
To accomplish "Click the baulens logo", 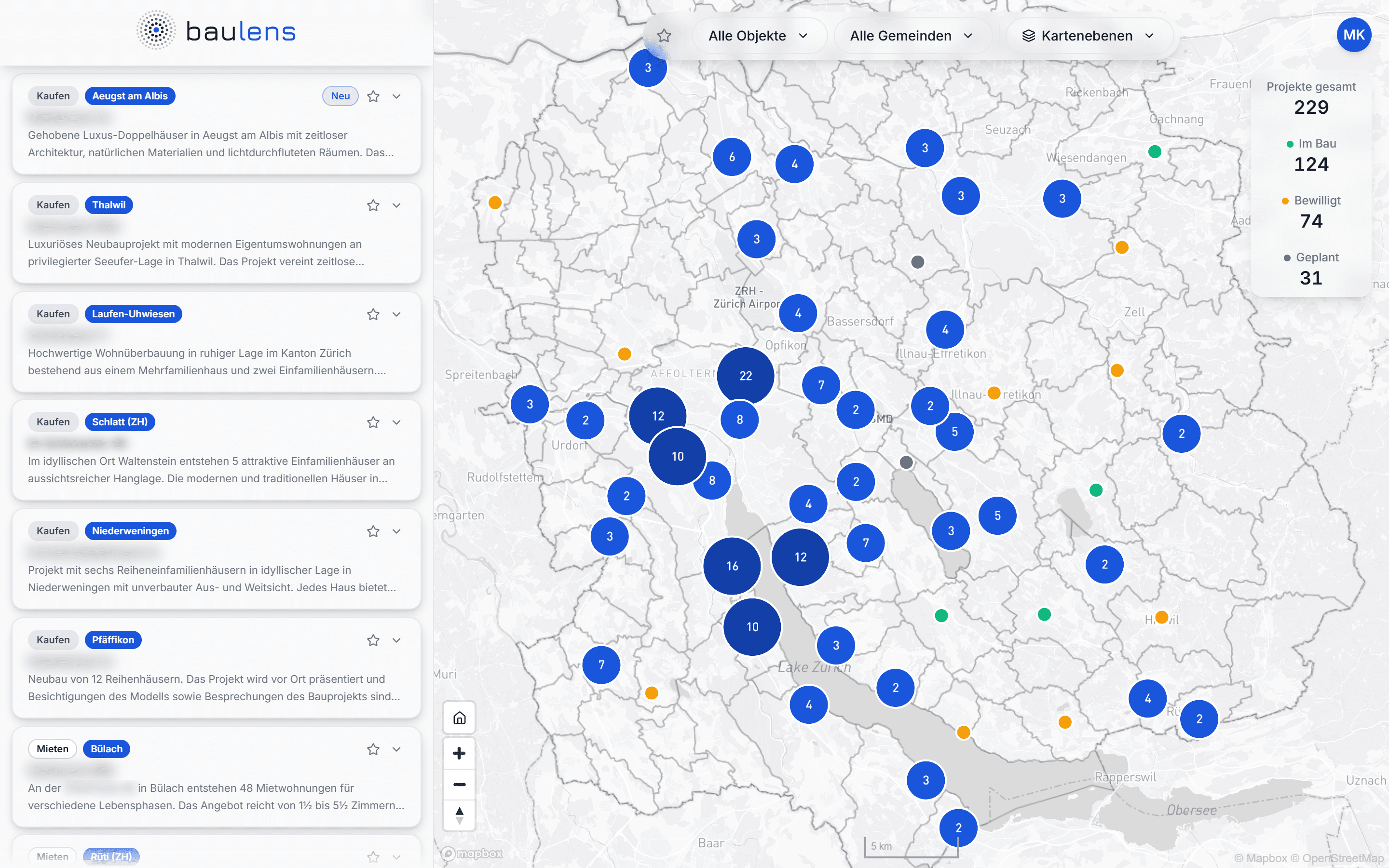I will 217,31.
